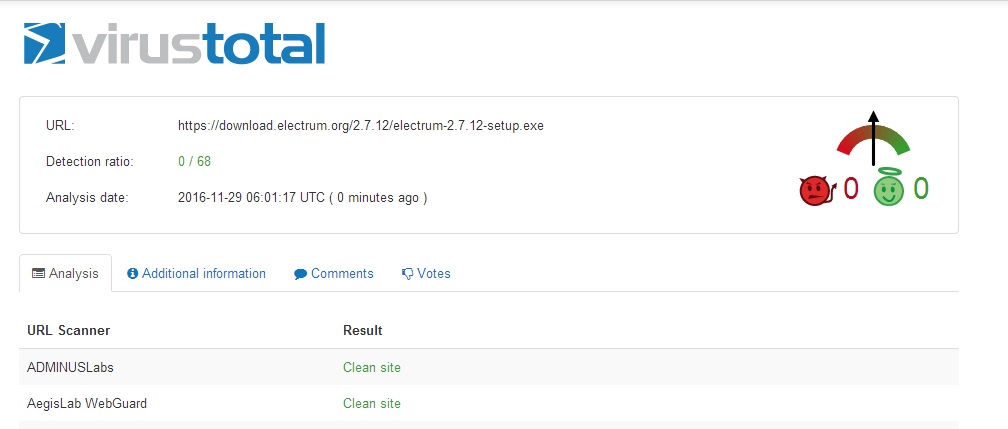Click the red devil malicious vote icon
Screen dimensions: 1008x429
(816, 190)
